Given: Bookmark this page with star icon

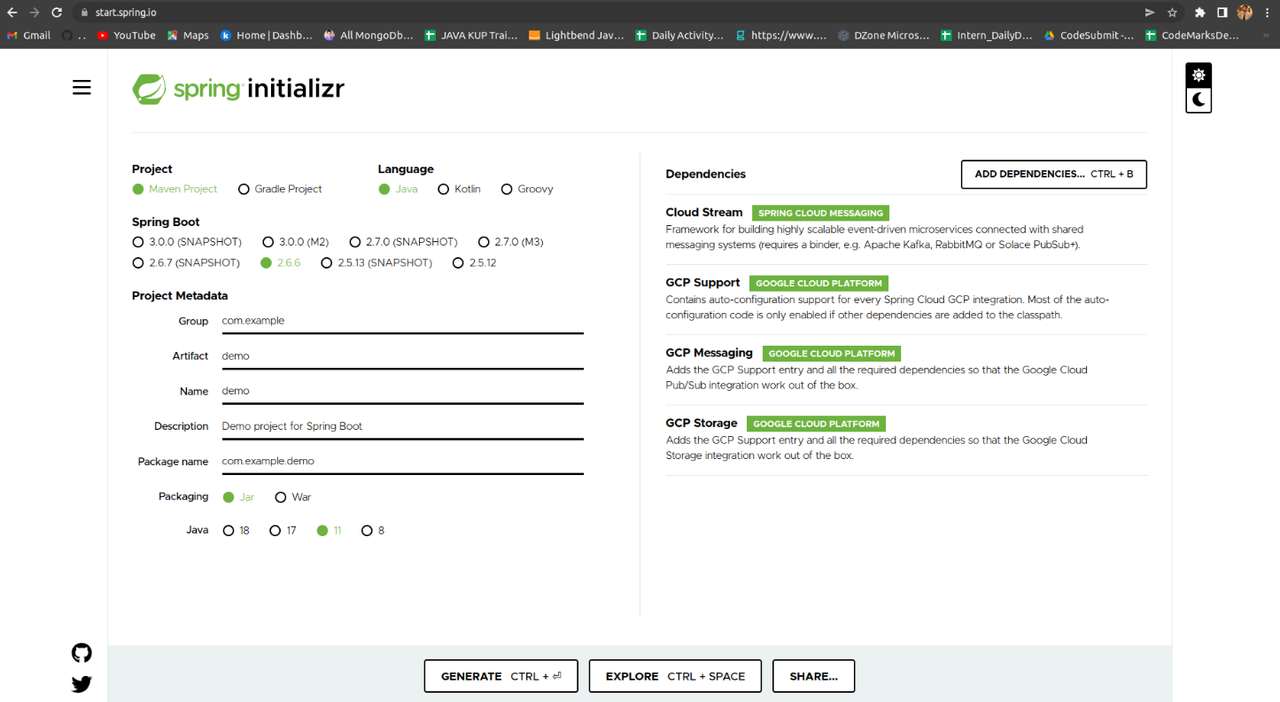Looking at the screenshot, I should [1172, 12].
